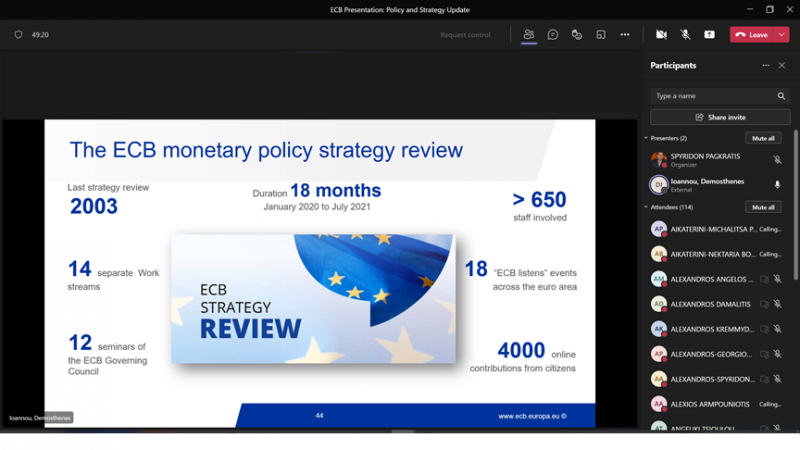Select SPYRIDON PAGKRATIS avatar
Screen dimensions: 800x450
(659, 160)
